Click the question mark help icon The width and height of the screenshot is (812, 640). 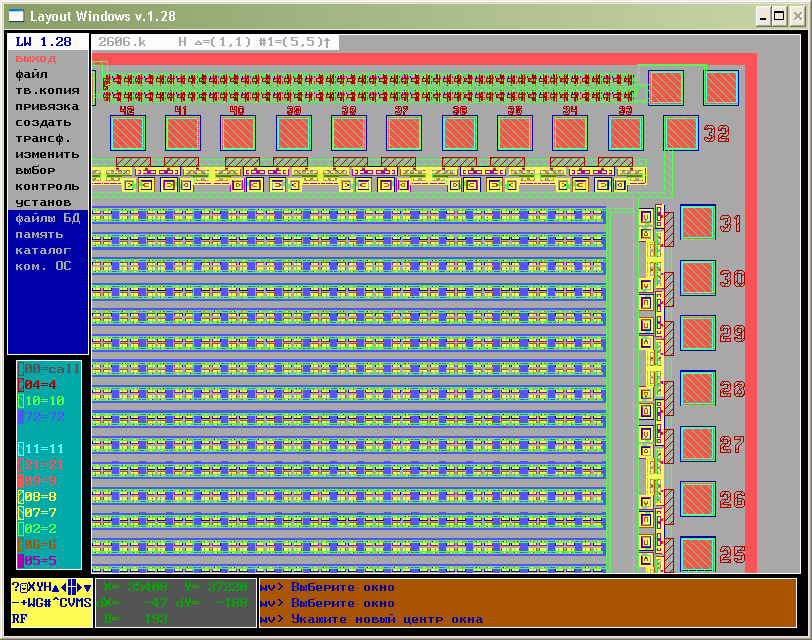16,587
